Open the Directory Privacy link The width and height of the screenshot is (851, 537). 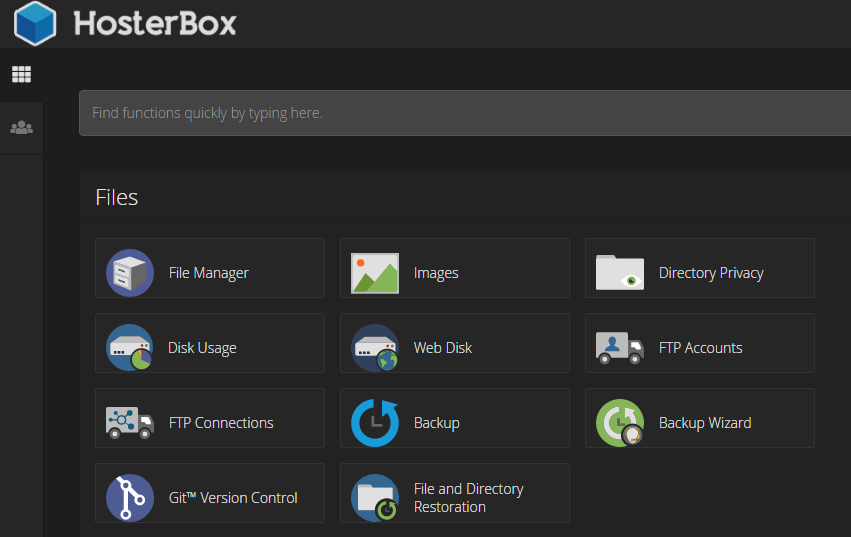711,273
